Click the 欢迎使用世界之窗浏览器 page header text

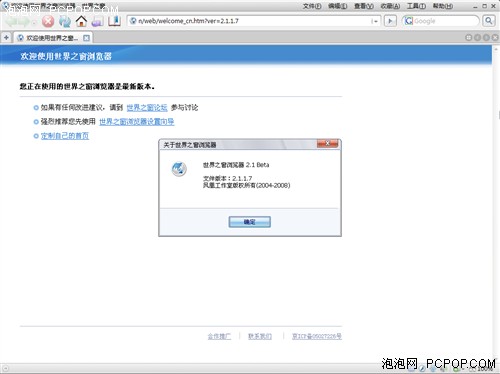(x=66, y=56)
